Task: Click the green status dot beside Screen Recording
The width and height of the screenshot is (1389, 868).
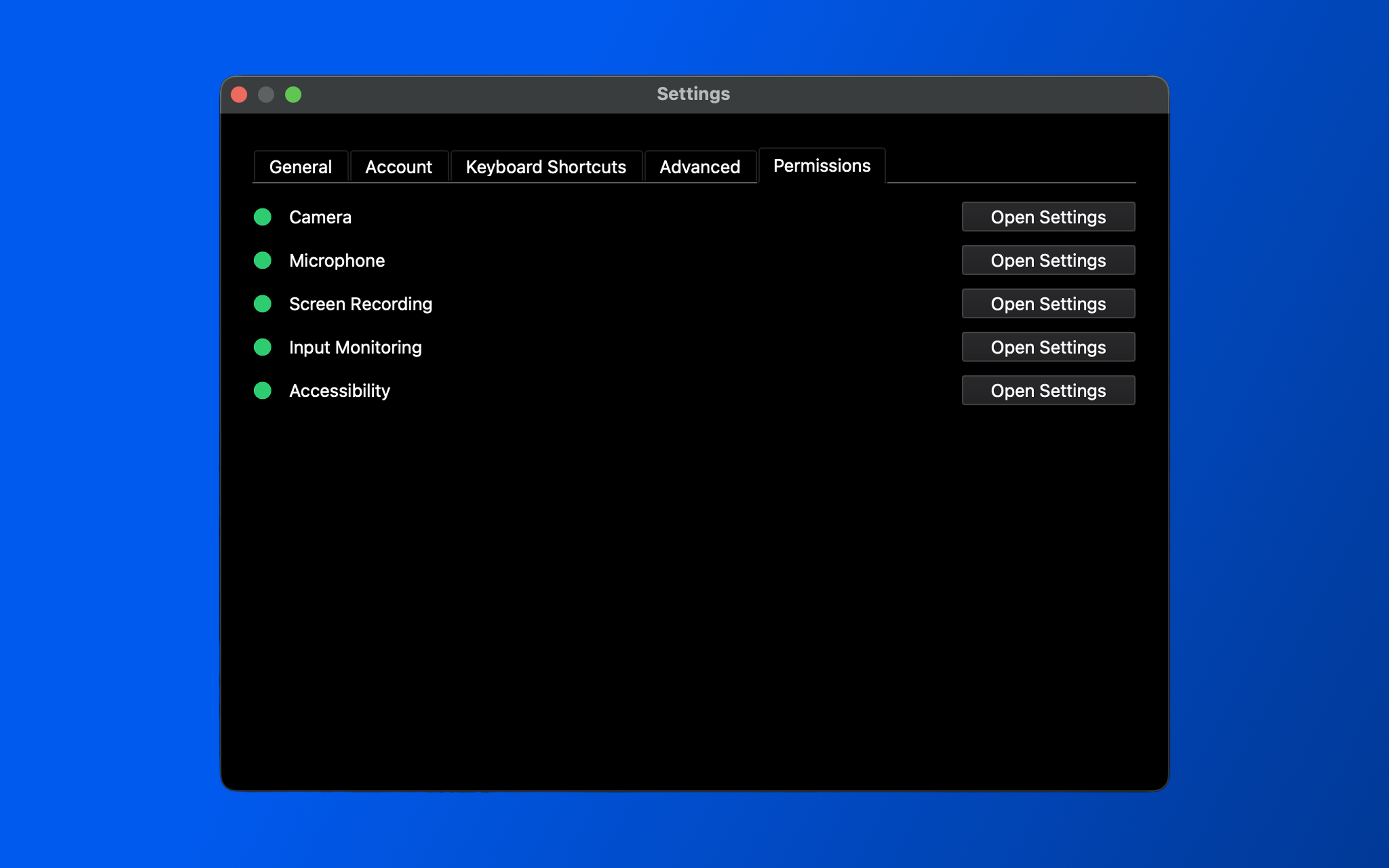Action: (263, 304)
